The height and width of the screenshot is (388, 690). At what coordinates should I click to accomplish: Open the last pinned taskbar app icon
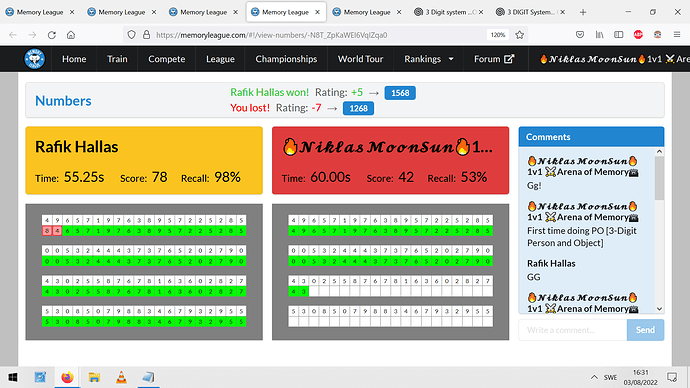(x=148, y=377)
